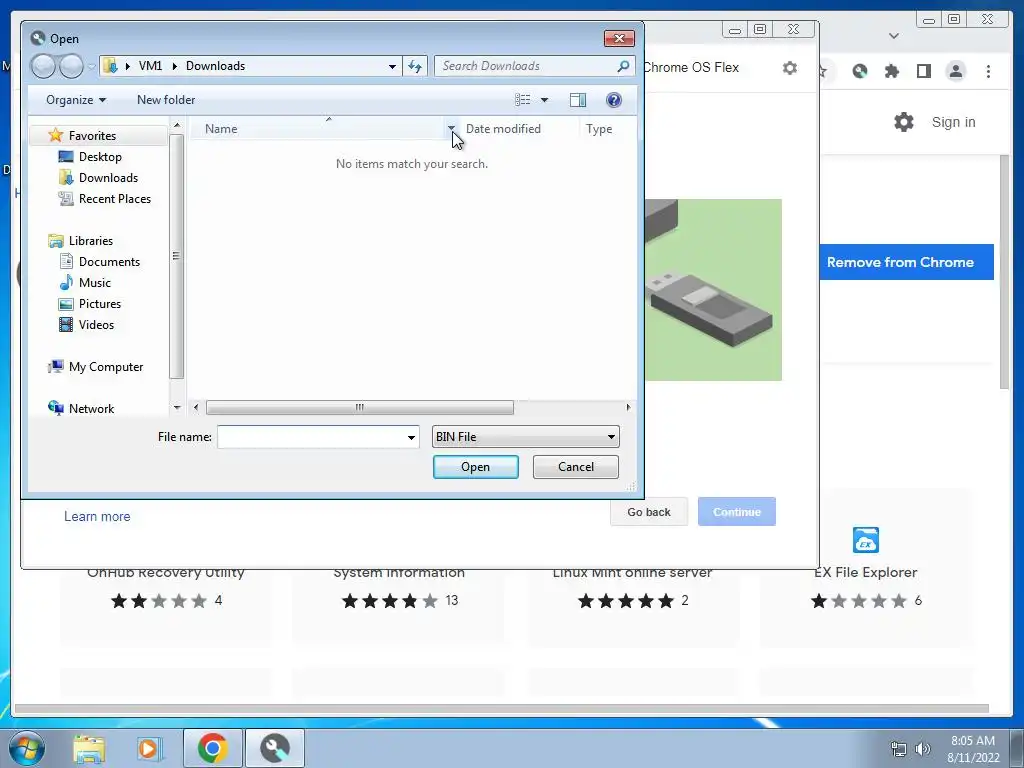Screen dimensions: 1024x768
Task: Click New folder in dialog toolbar
Action: coord(166,100)
